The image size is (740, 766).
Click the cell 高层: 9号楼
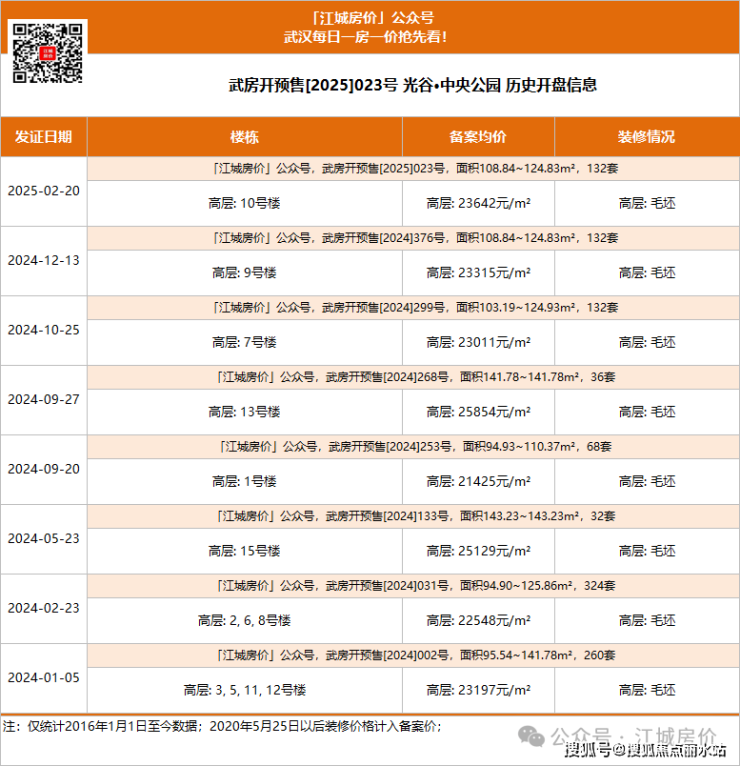click(245, 273)
